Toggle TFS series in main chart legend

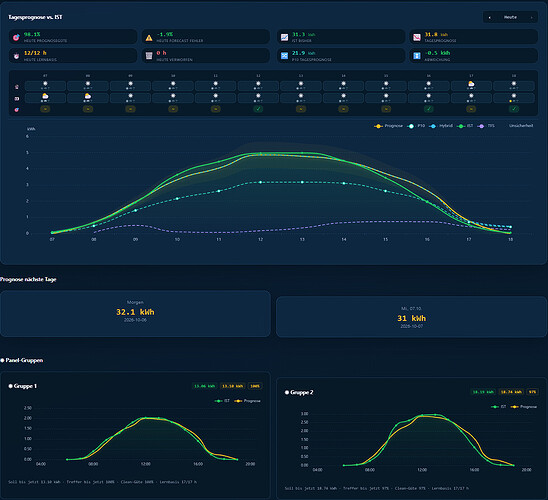[x=486, y=126]
